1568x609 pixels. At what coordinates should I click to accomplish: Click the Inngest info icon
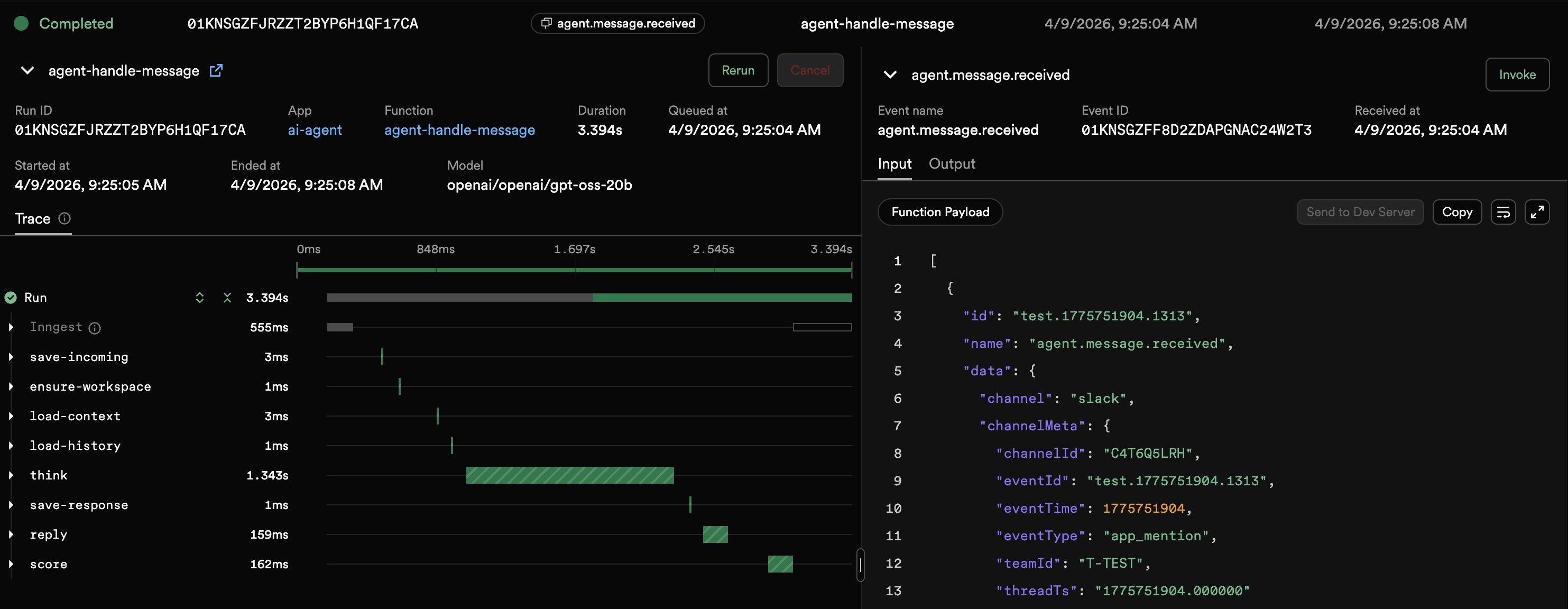point(94,328)
